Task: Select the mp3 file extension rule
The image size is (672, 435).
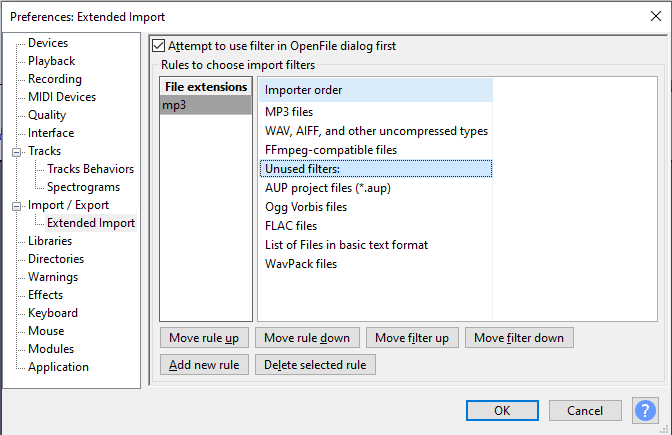Action: 206,105
